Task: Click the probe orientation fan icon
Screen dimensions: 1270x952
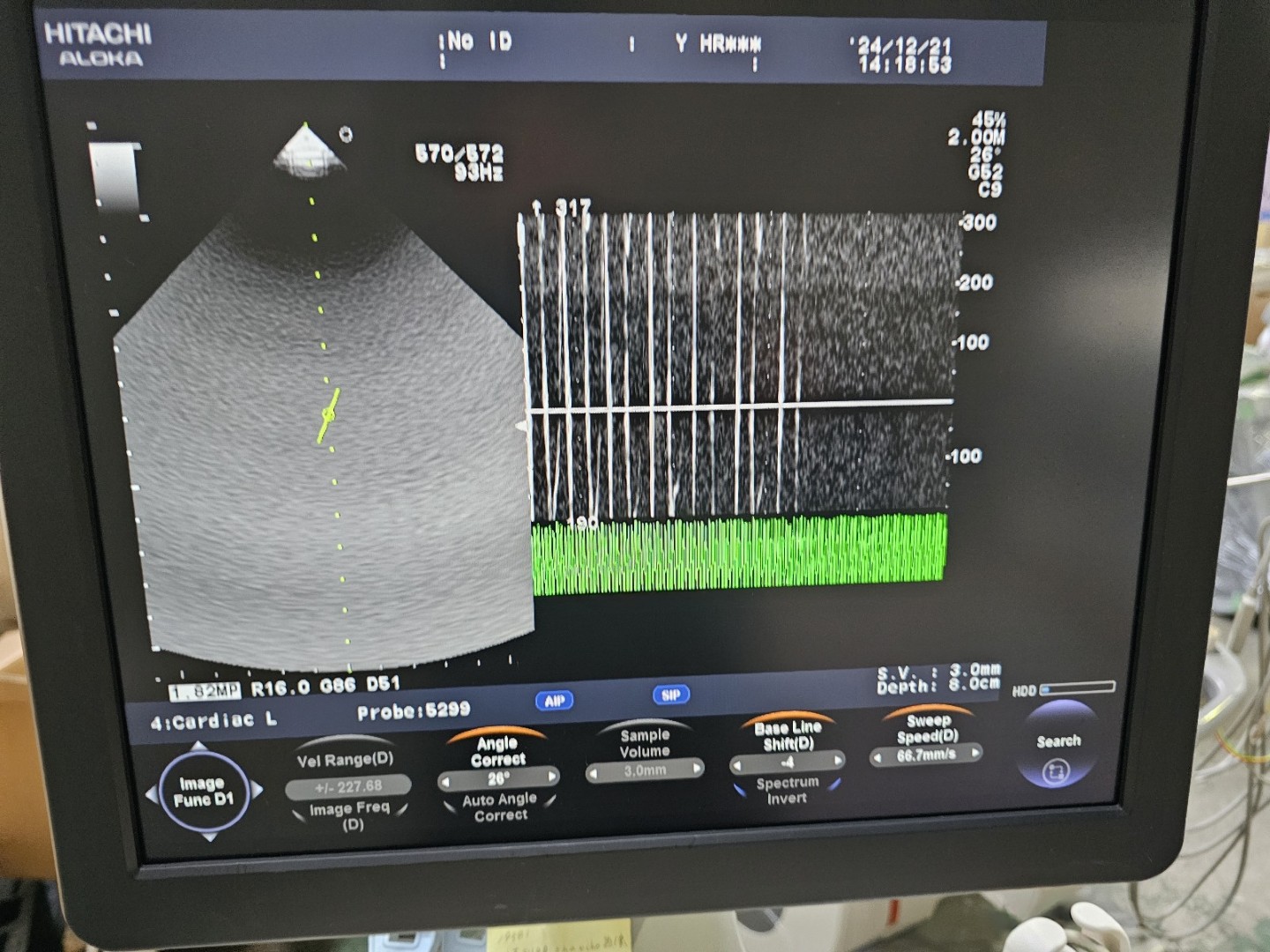Action: pos(308,152)
